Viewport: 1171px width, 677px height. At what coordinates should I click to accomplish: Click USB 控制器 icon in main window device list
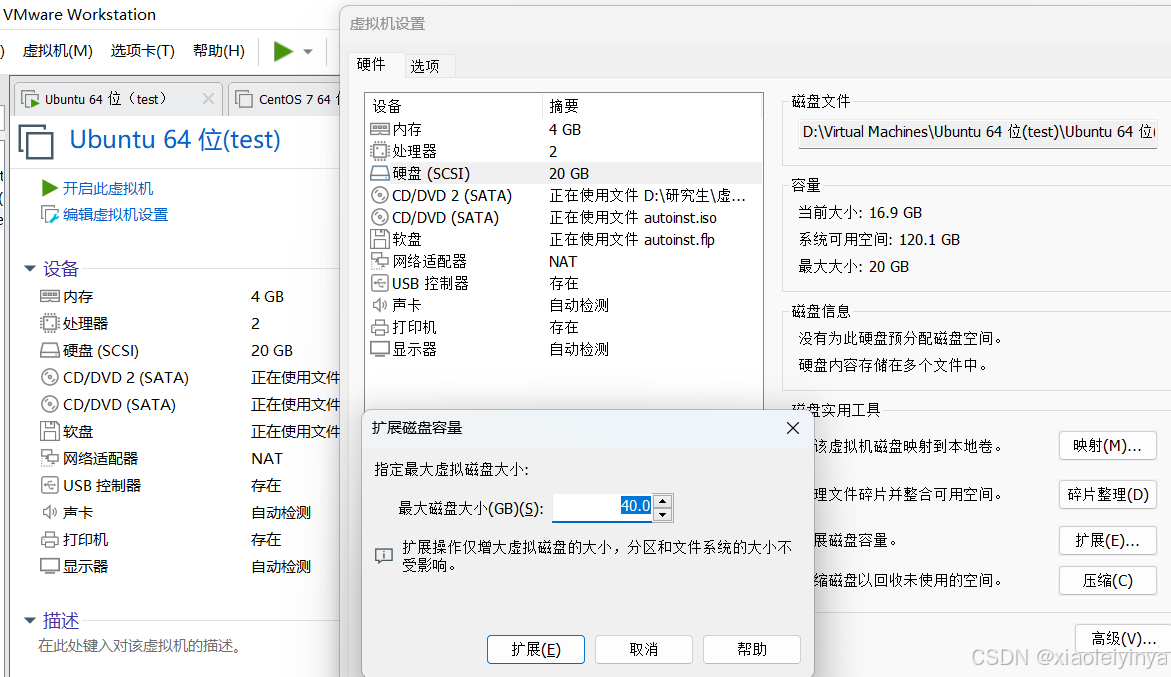pos(49,485)
